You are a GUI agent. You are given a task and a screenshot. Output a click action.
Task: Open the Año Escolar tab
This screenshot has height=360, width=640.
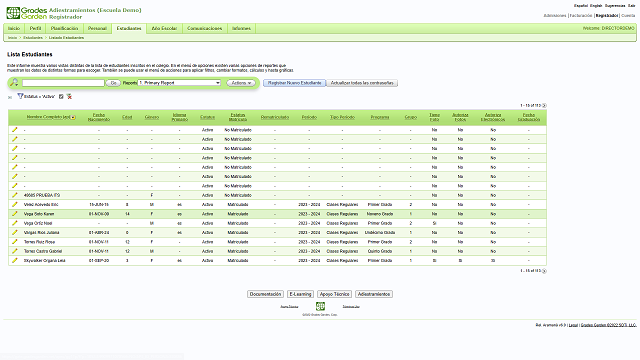tap(164, 28)
